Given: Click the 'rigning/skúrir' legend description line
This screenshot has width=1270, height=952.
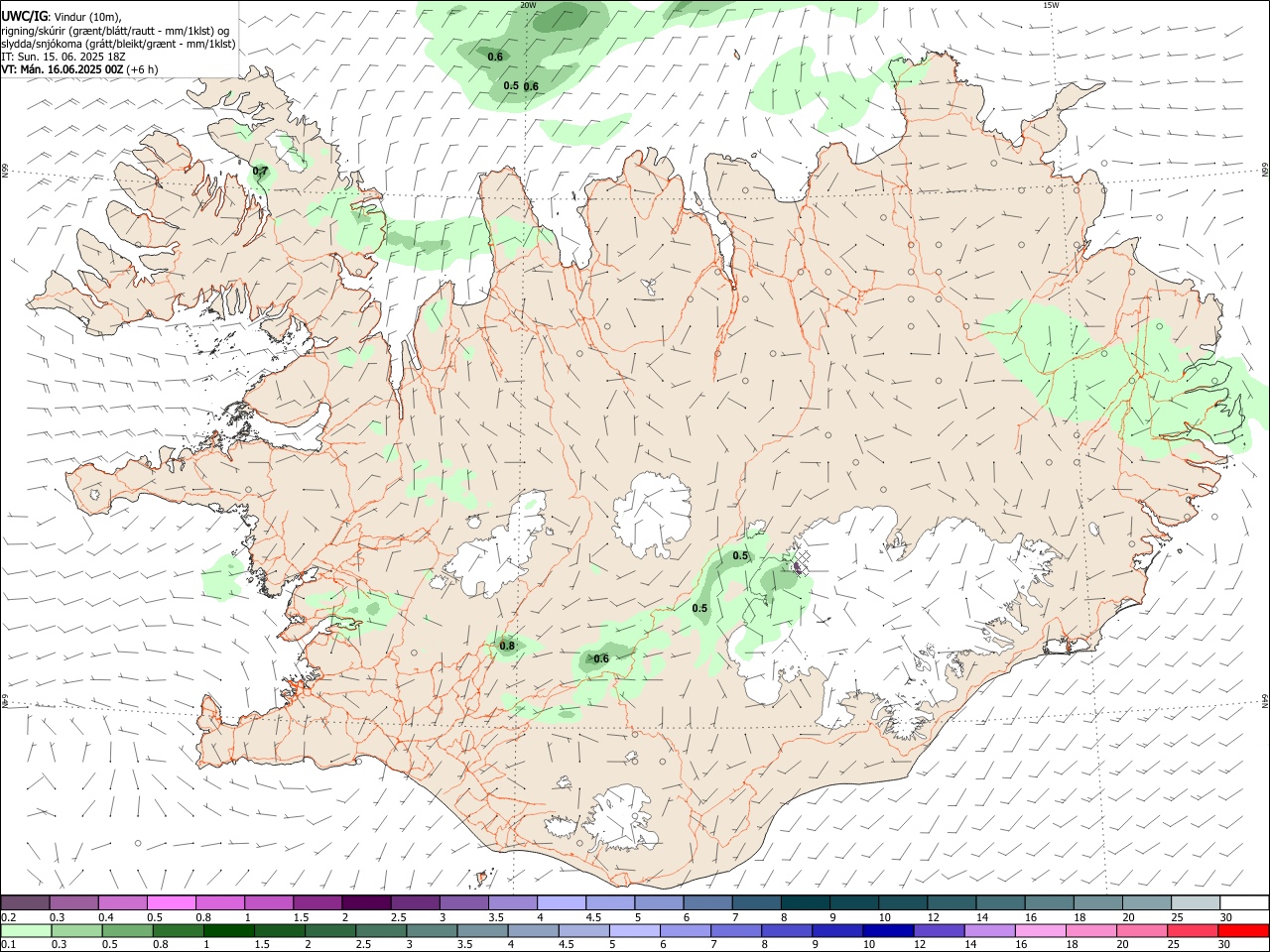Looking at the screenshot, I should pos(114,31).
